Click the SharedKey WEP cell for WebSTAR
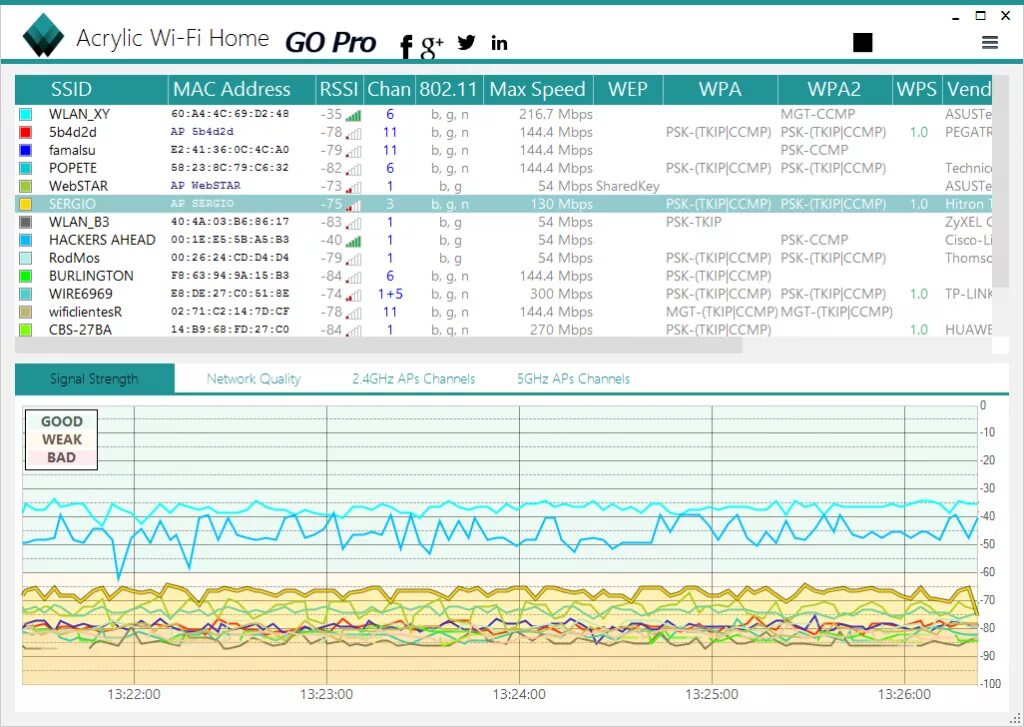1024x727 pixels. click(x=628, y=186)
